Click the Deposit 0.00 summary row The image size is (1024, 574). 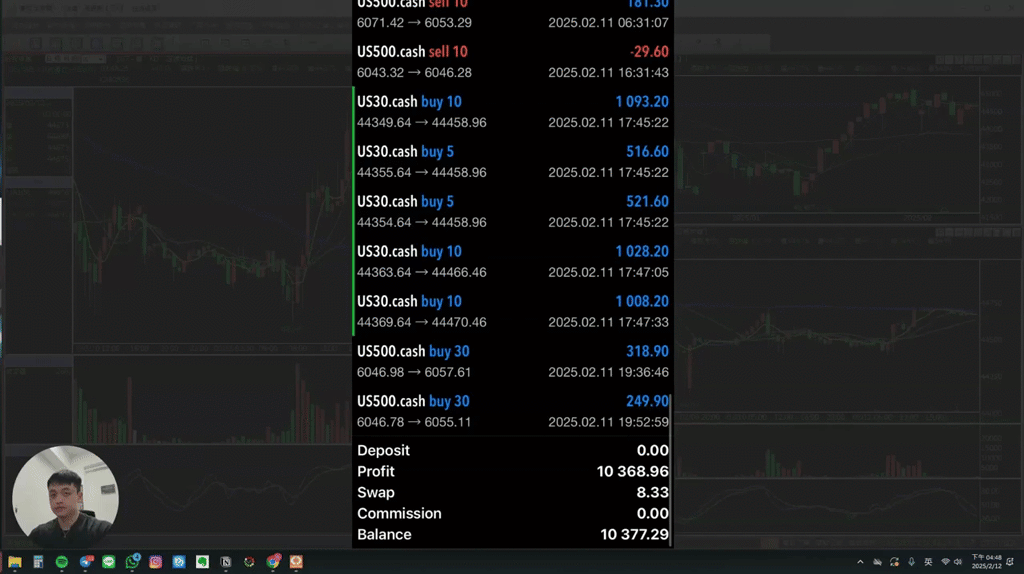click(x=513, y=451)
